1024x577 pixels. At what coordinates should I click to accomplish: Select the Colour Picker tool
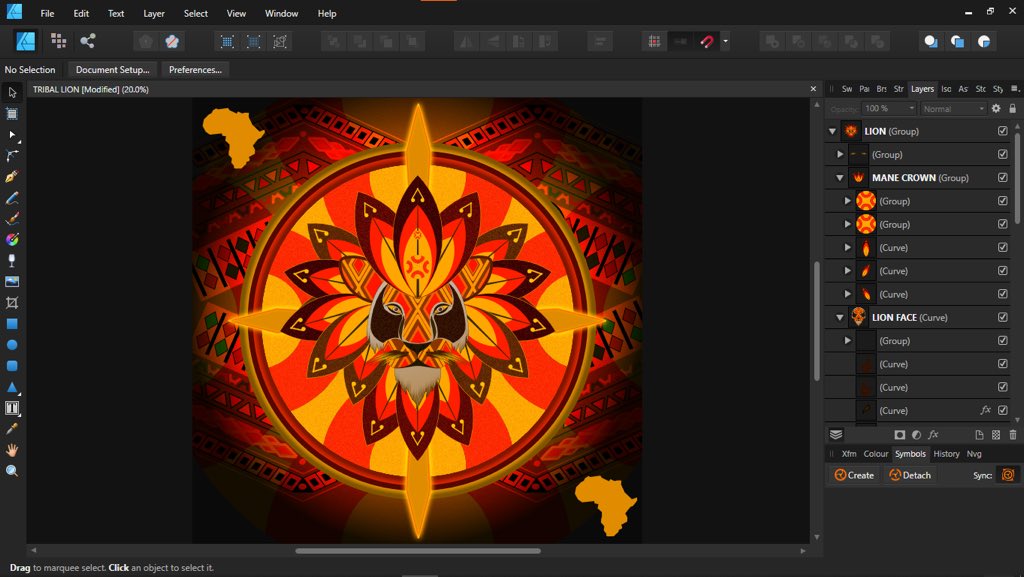[12, 429]
